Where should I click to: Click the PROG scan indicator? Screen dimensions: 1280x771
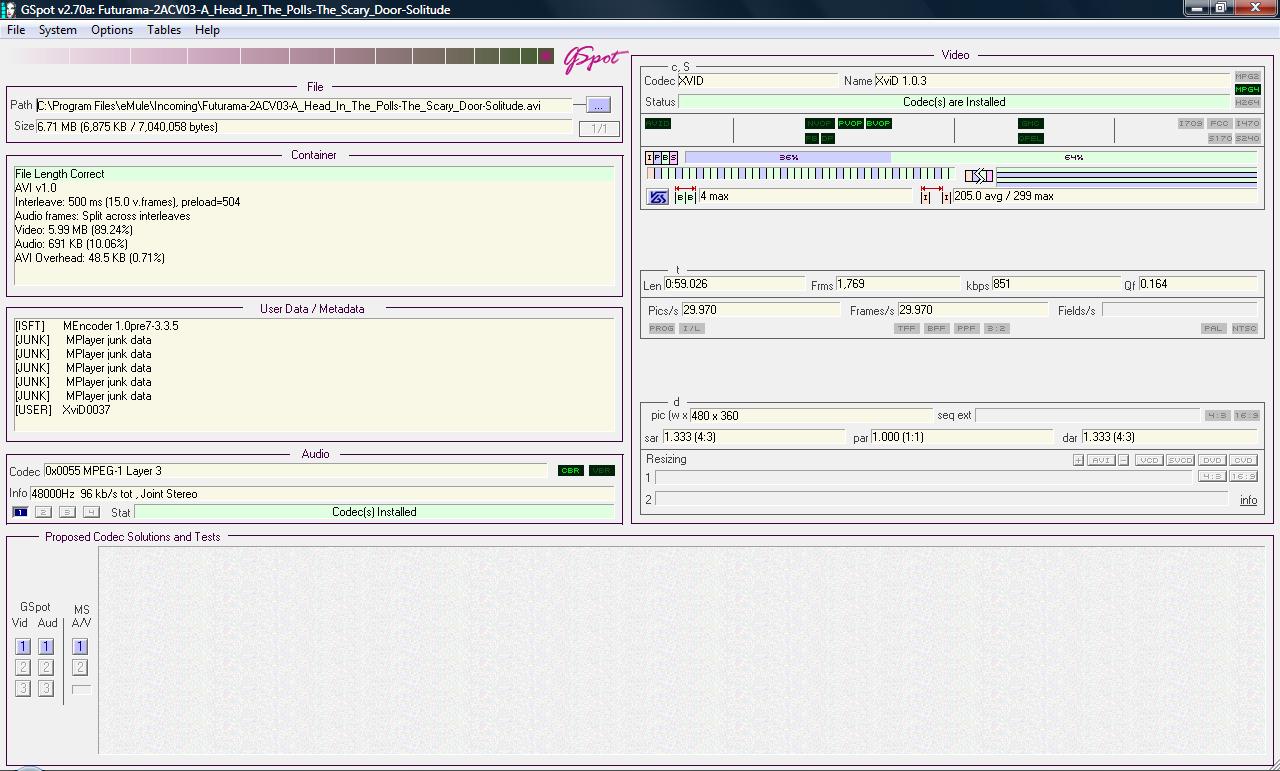661,328
